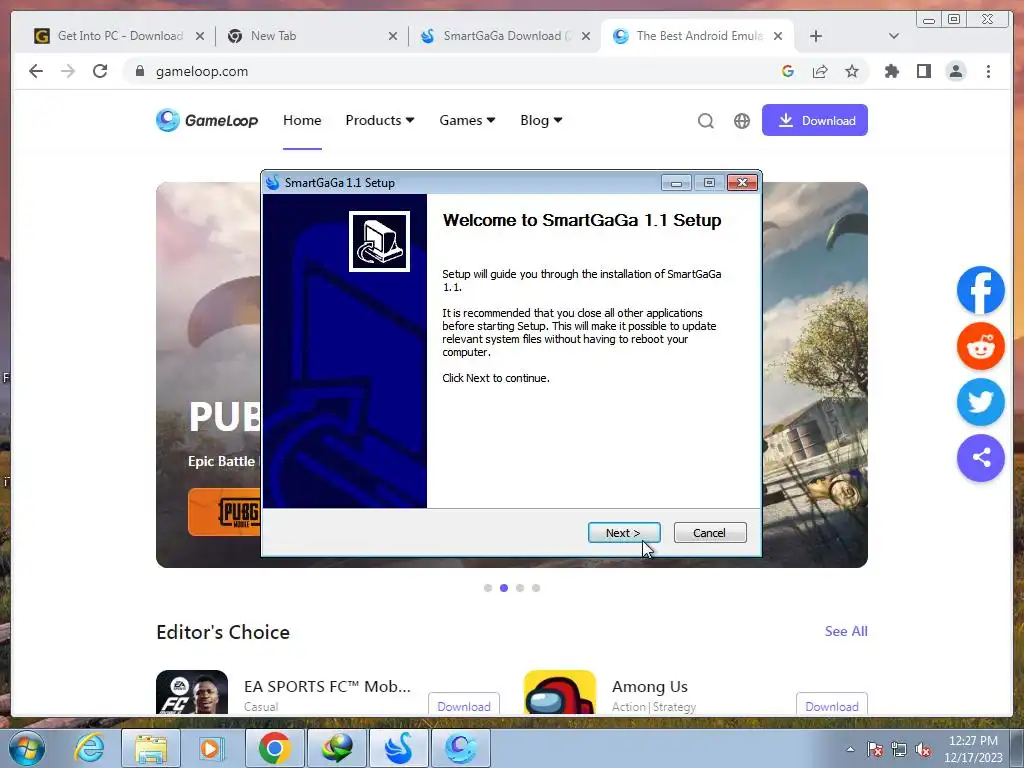Share page on Twitter
1024x768 pixels.
tap(980, 402)
